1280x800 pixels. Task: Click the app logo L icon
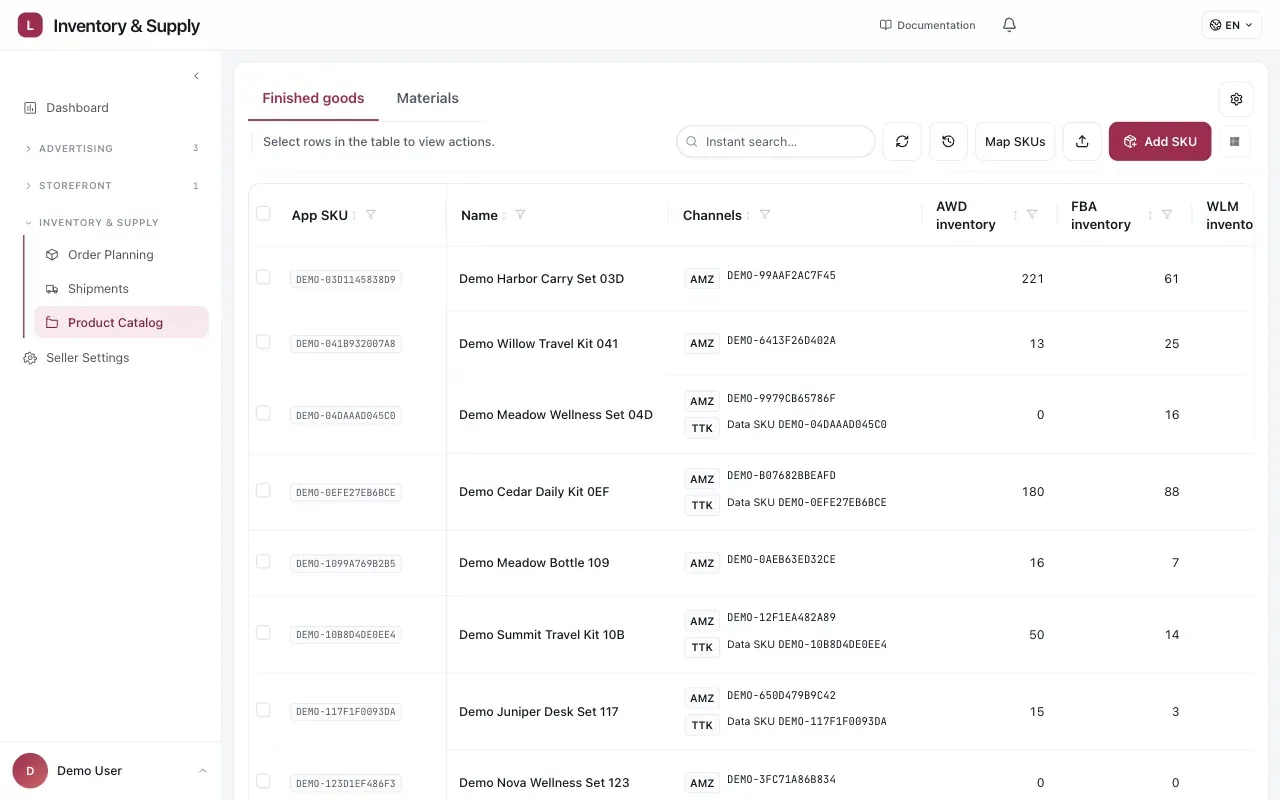30,25
